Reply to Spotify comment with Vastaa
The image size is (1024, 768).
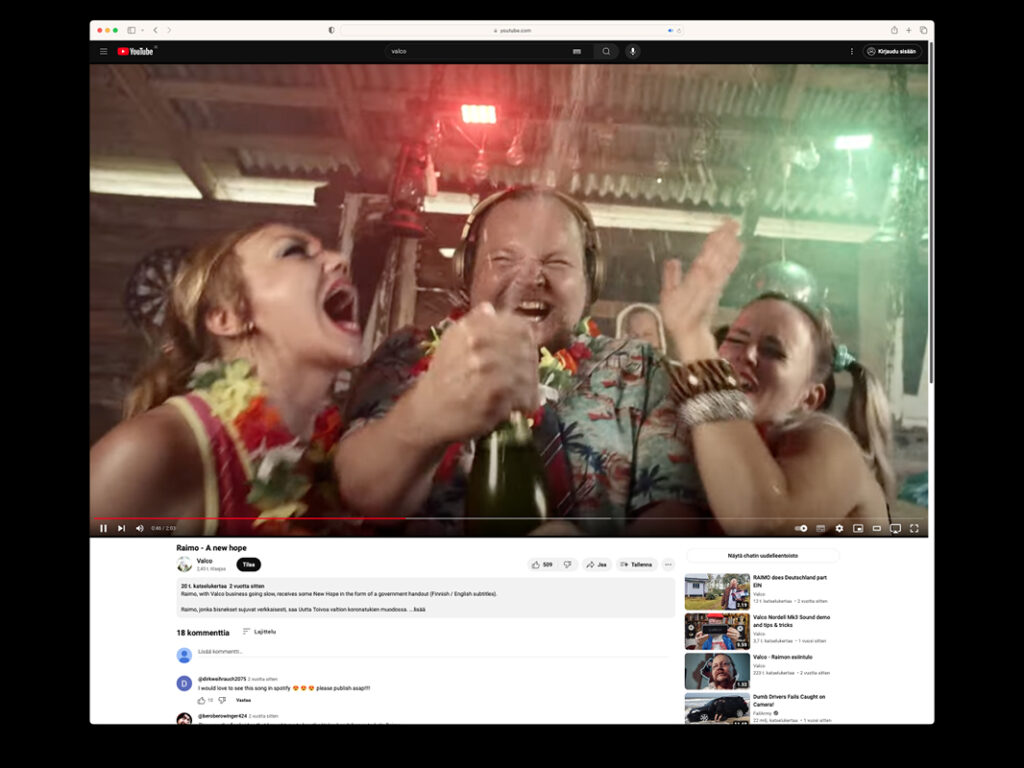[244, 700]
